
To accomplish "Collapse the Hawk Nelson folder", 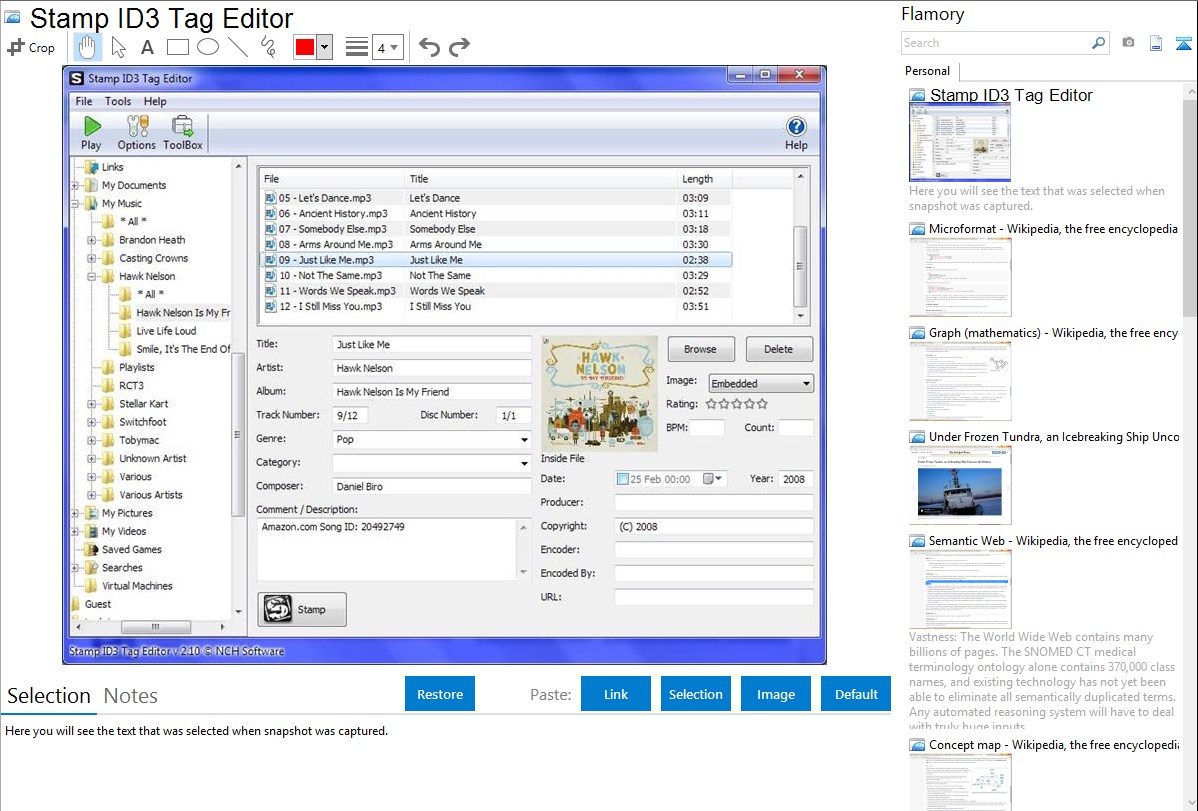I will 92,276.
